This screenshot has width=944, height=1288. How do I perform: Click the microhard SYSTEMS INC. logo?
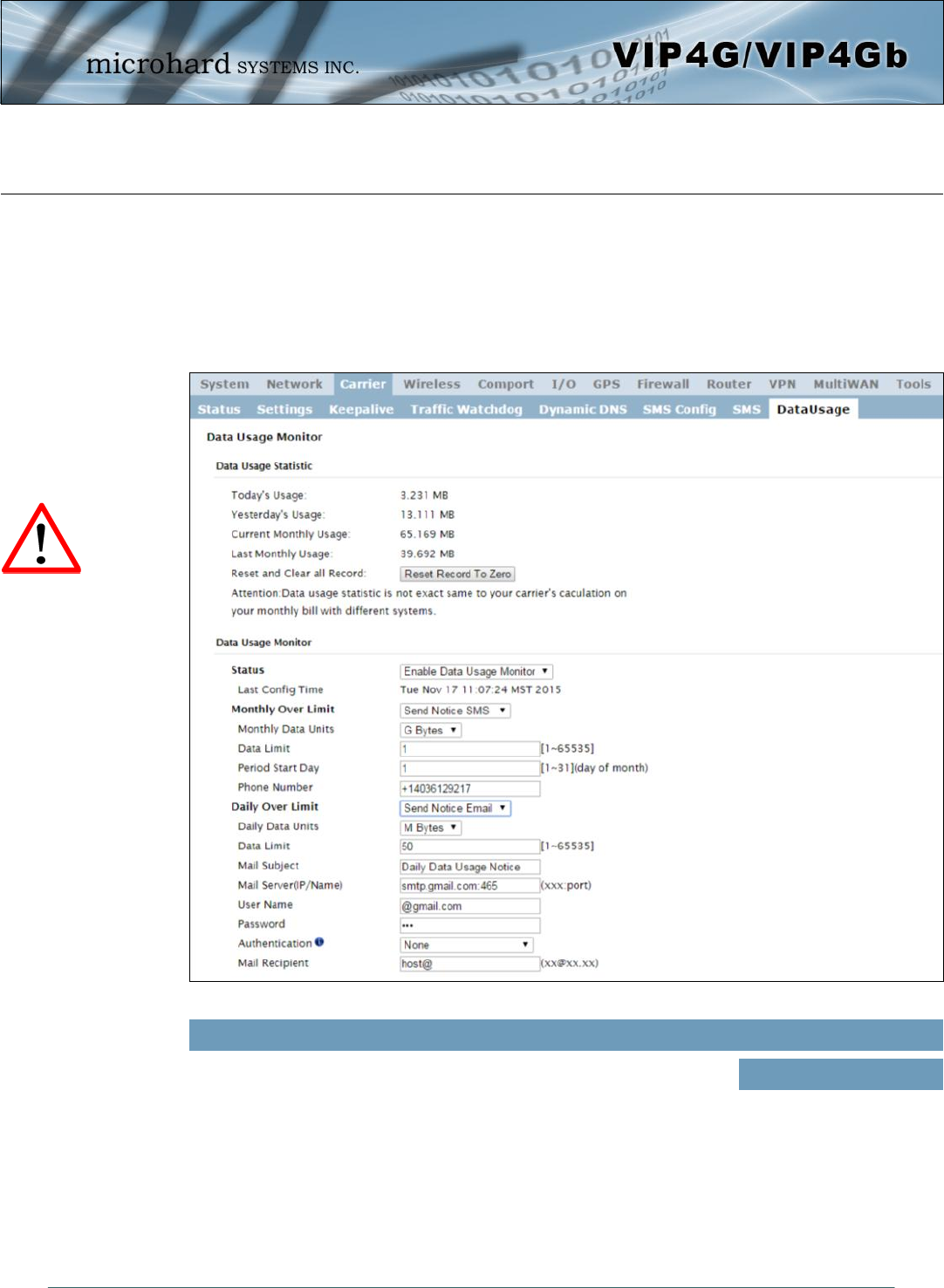point(222,65)
